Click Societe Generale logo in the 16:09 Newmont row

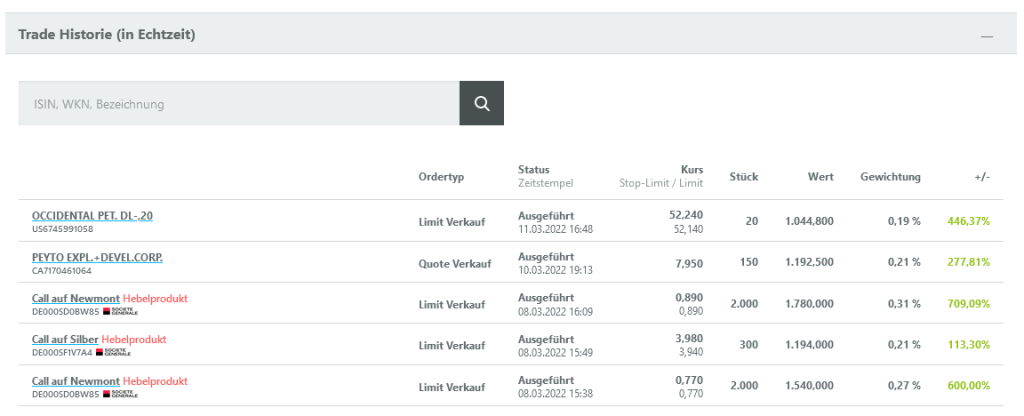click(x=118, y=311)
